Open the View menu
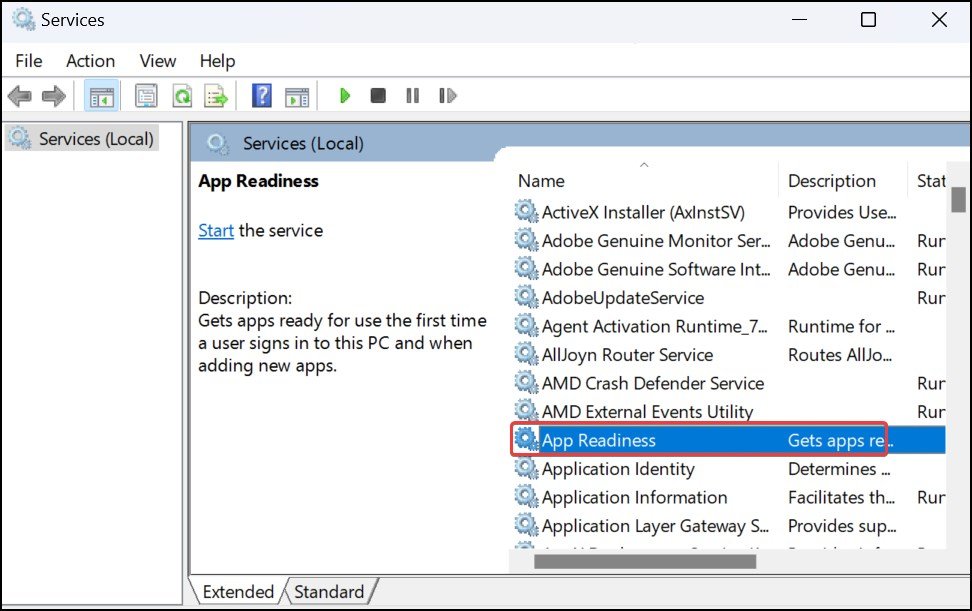The height and width of the screenshot is (611, 972). (x=158, y=61)
